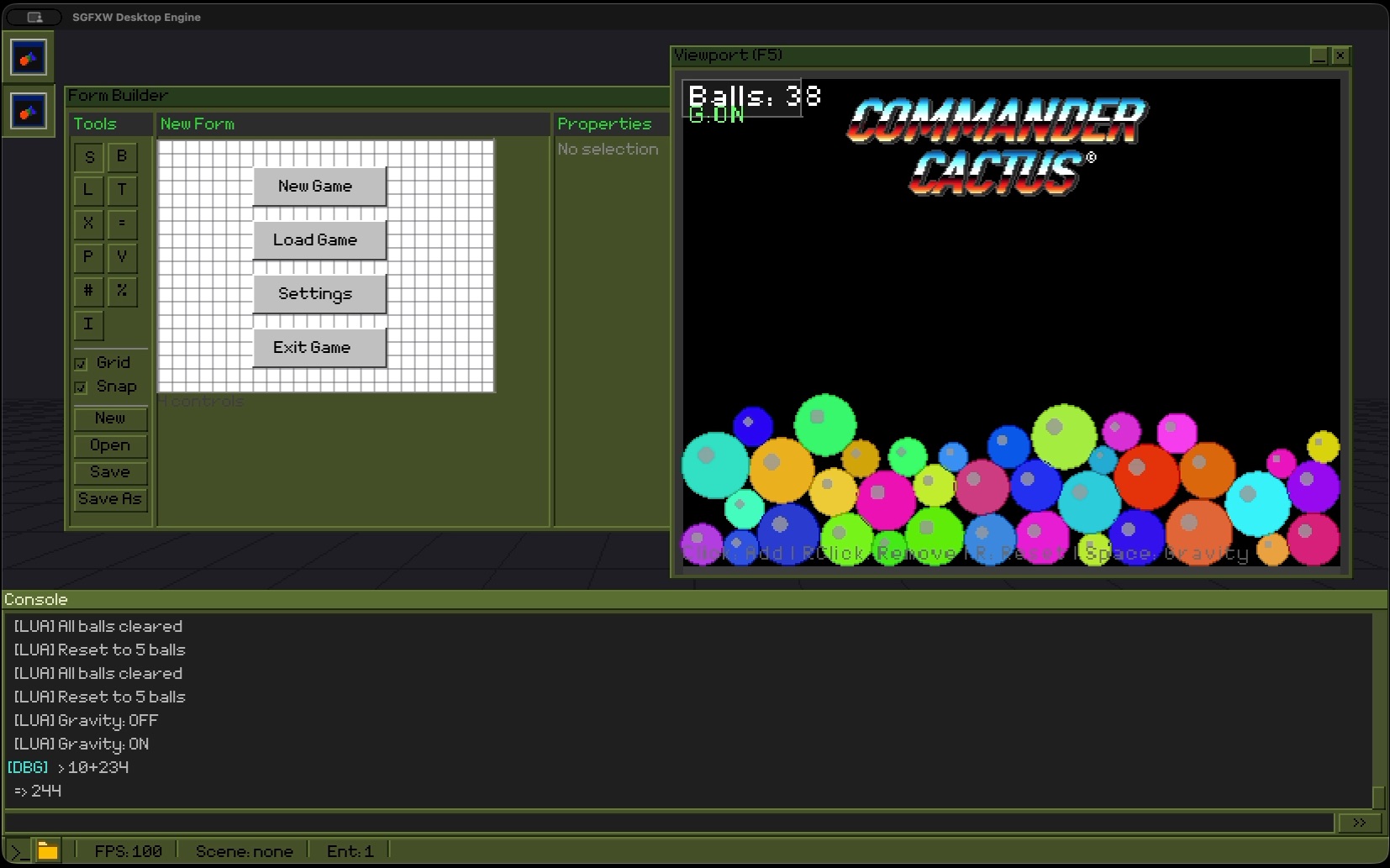Click the Console panel header
Viewport: 1390px width, 868px height.
[x=694, y=599]
